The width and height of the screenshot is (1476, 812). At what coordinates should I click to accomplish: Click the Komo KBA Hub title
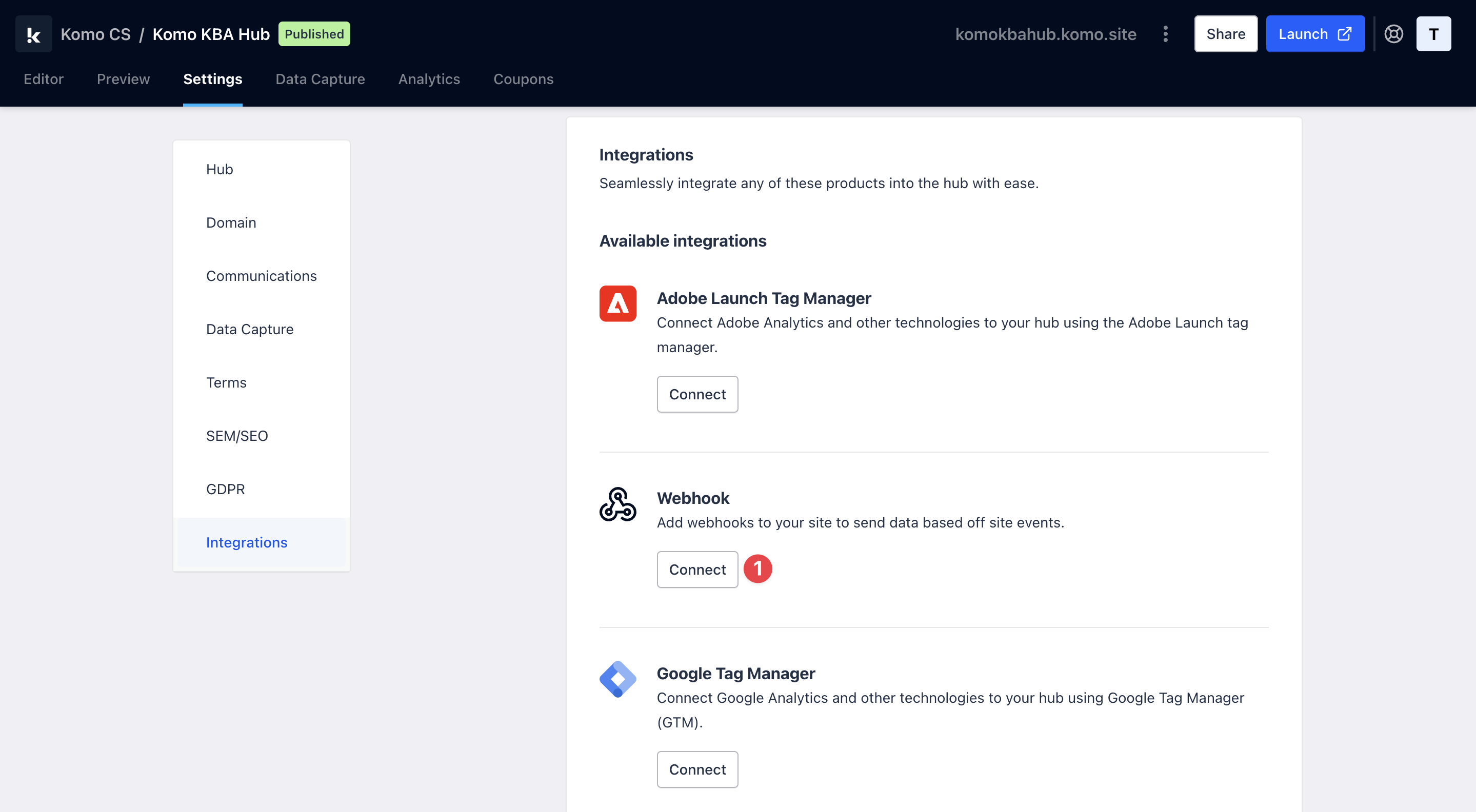pos(211,34)
